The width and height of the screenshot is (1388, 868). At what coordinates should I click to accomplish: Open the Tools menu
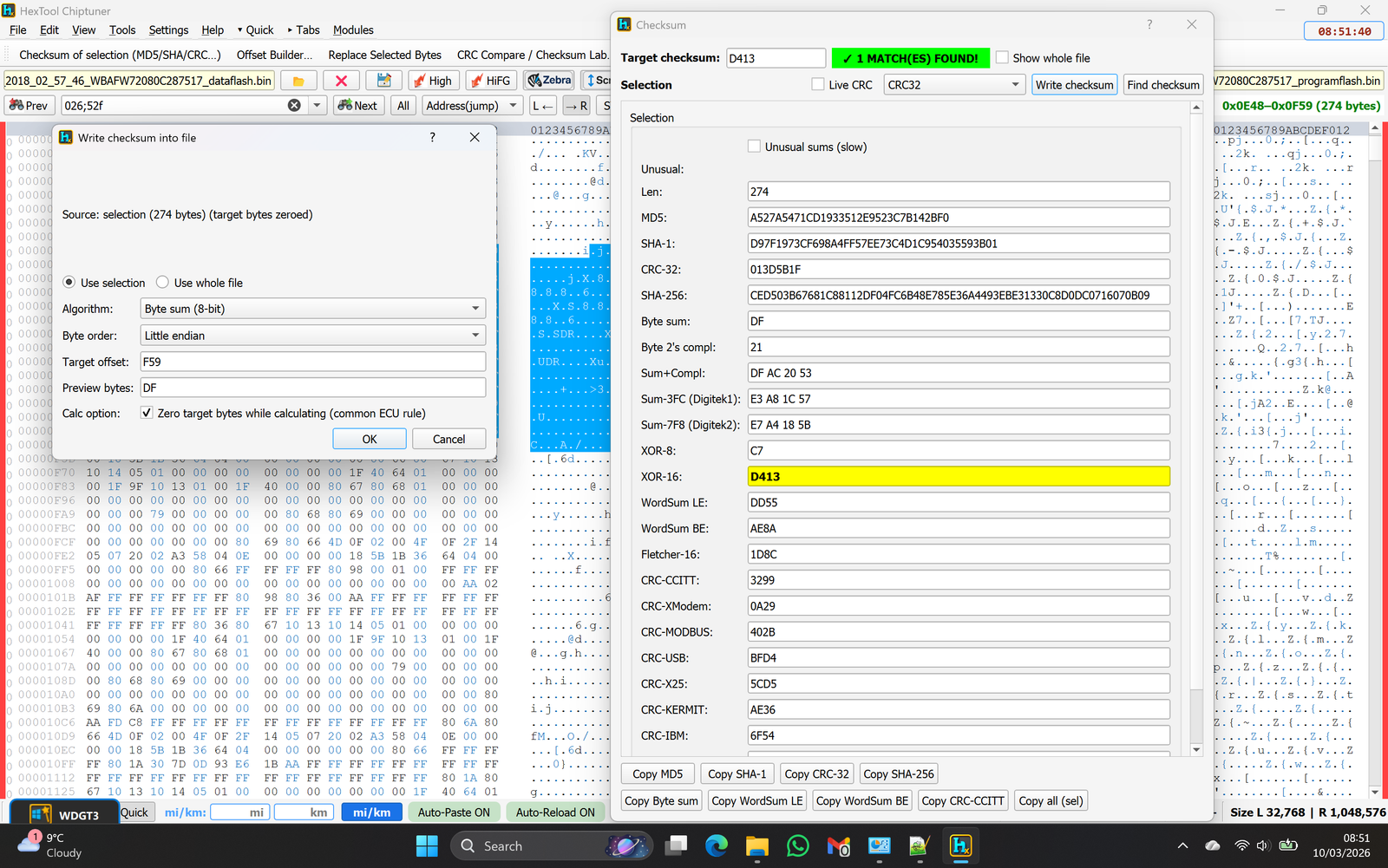point(121,29)
